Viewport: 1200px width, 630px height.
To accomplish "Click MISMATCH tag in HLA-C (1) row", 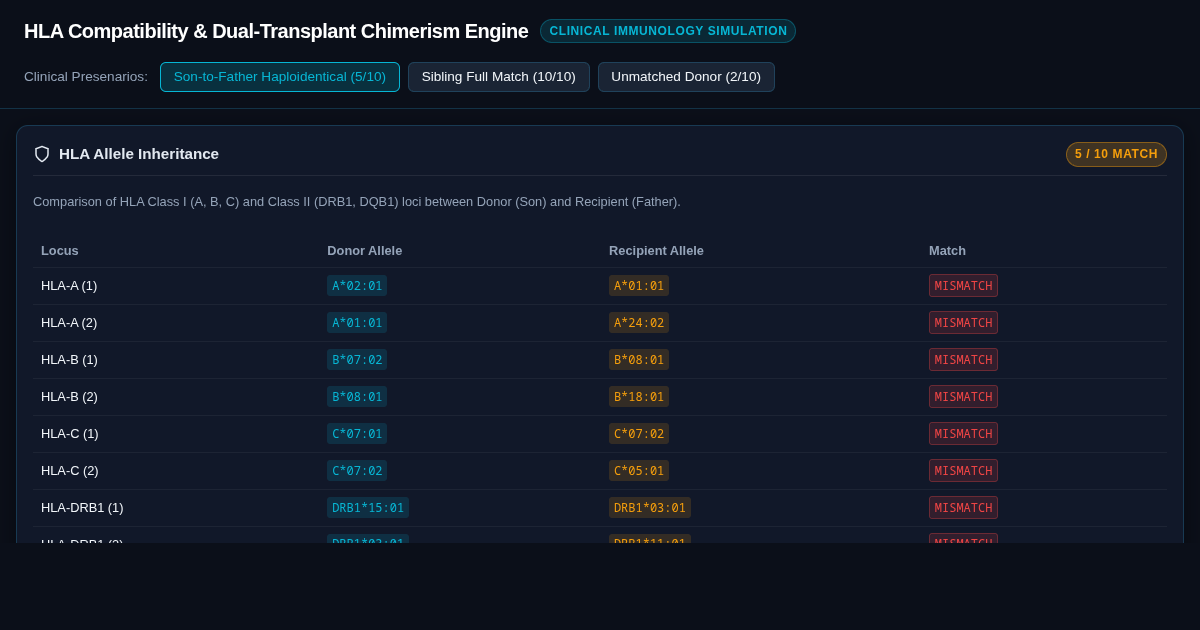I will (x=963, y=434).
